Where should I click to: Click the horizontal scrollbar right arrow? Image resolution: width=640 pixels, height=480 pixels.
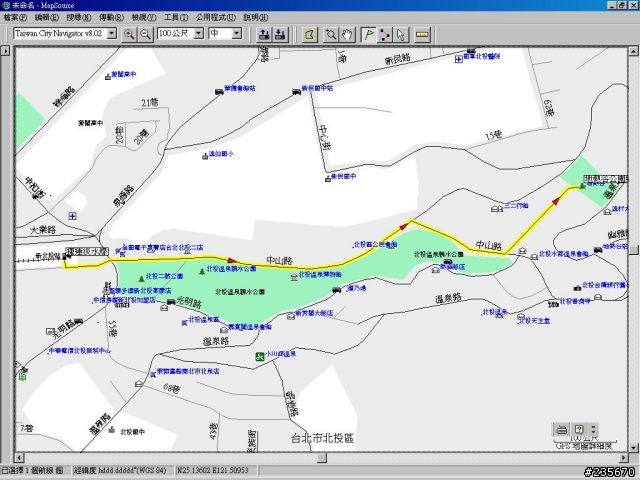pos(623,458)
